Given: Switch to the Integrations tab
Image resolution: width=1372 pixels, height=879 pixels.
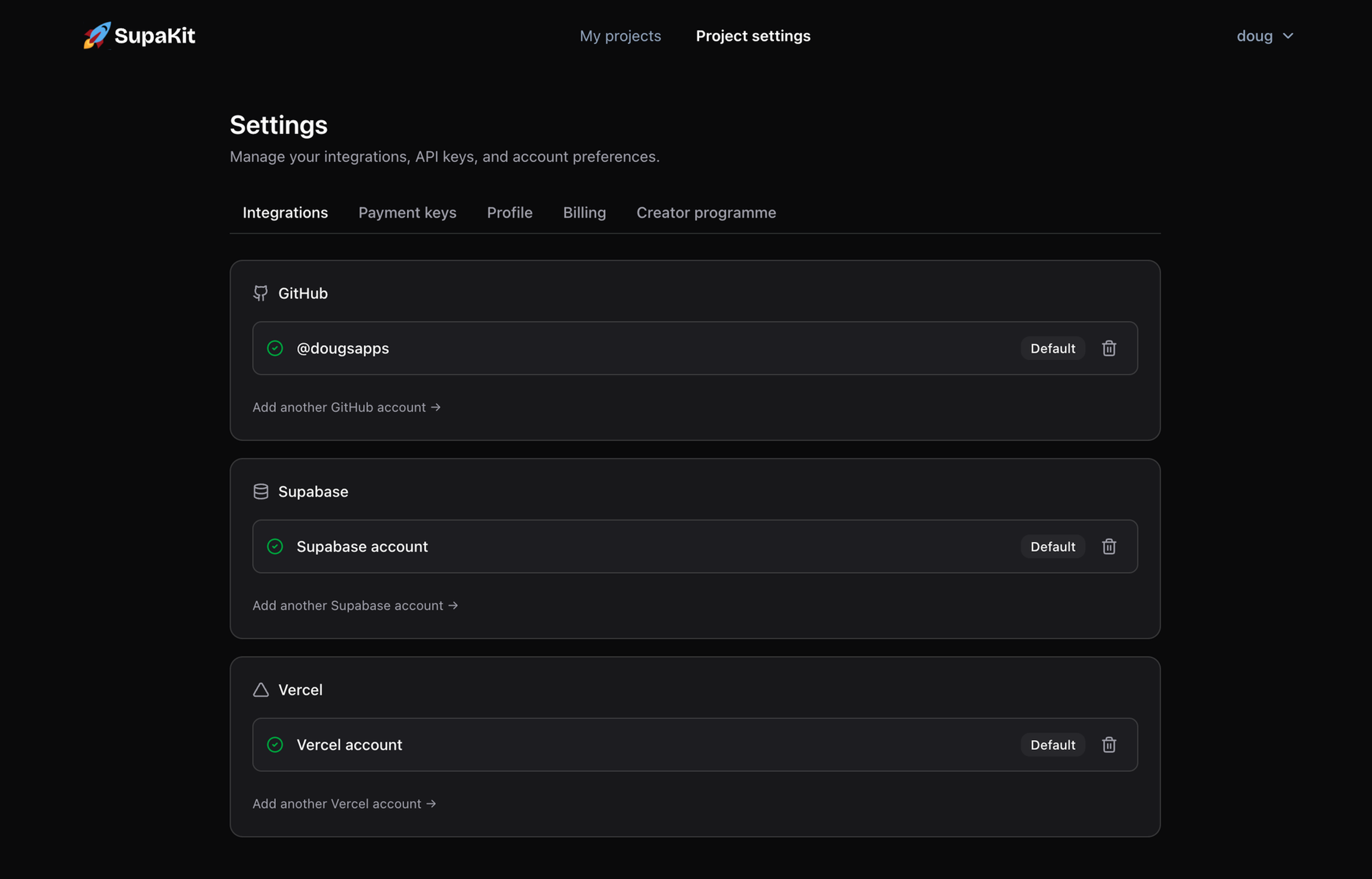Looking at the screenshot, I should [x=285, y=212].
